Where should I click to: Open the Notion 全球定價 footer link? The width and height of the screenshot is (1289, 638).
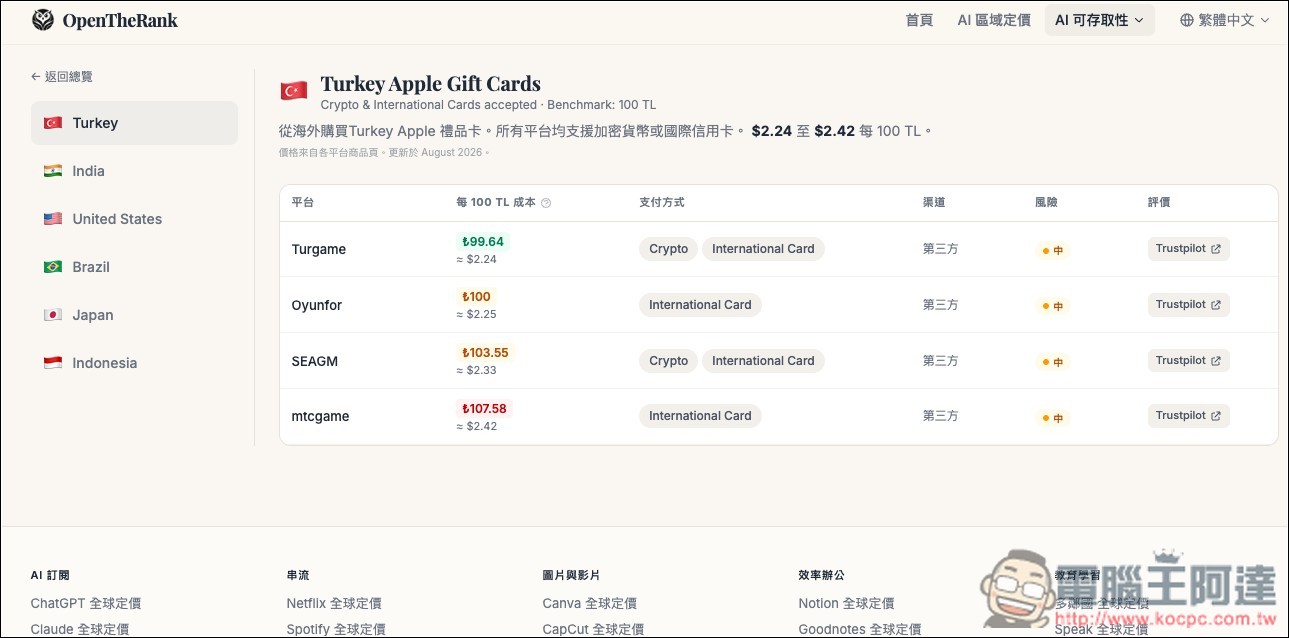click(x=846, y=603)
